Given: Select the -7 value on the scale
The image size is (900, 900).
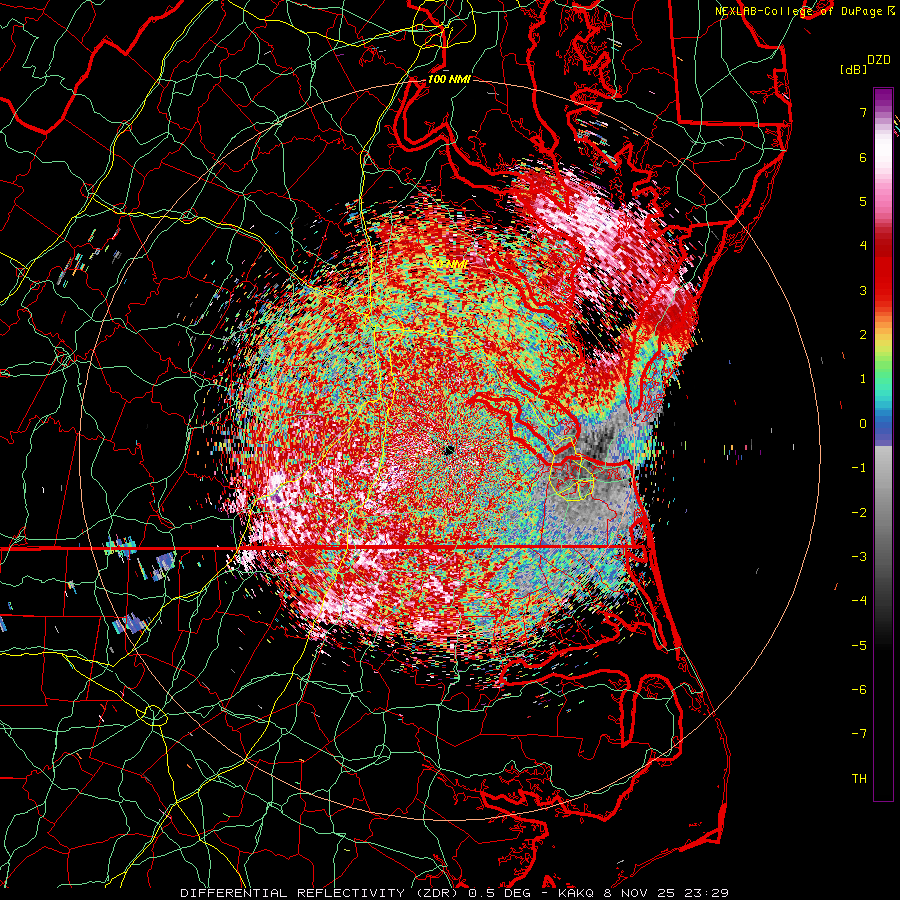Looking at the screenshot, I should pyautogui.click(x=859, y=734).
